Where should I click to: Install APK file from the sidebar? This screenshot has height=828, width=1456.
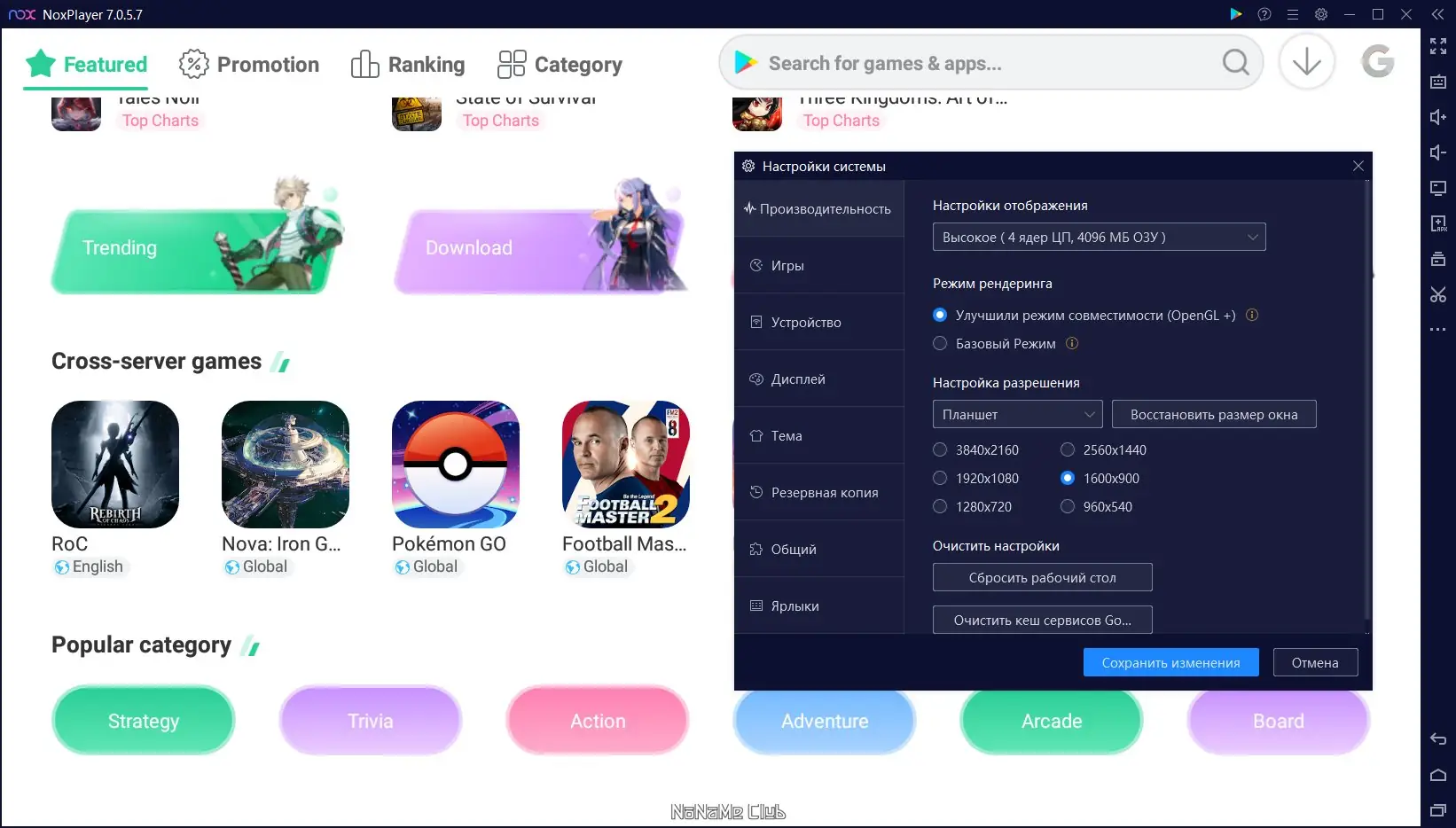(1438, 223)
